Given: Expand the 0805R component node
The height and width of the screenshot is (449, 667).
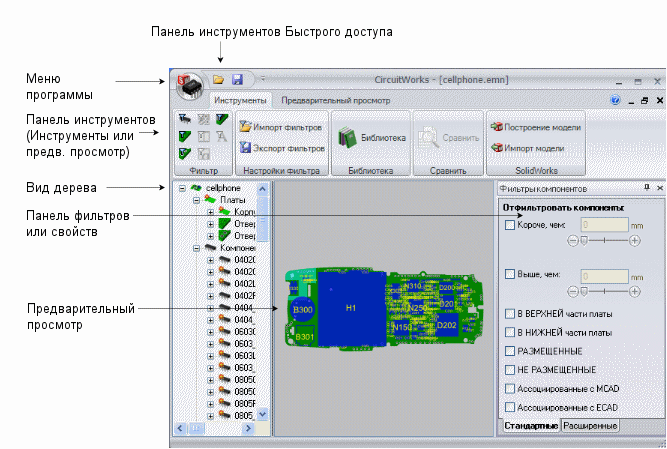Looking at the screenshot, I should [x=211, y=404].
